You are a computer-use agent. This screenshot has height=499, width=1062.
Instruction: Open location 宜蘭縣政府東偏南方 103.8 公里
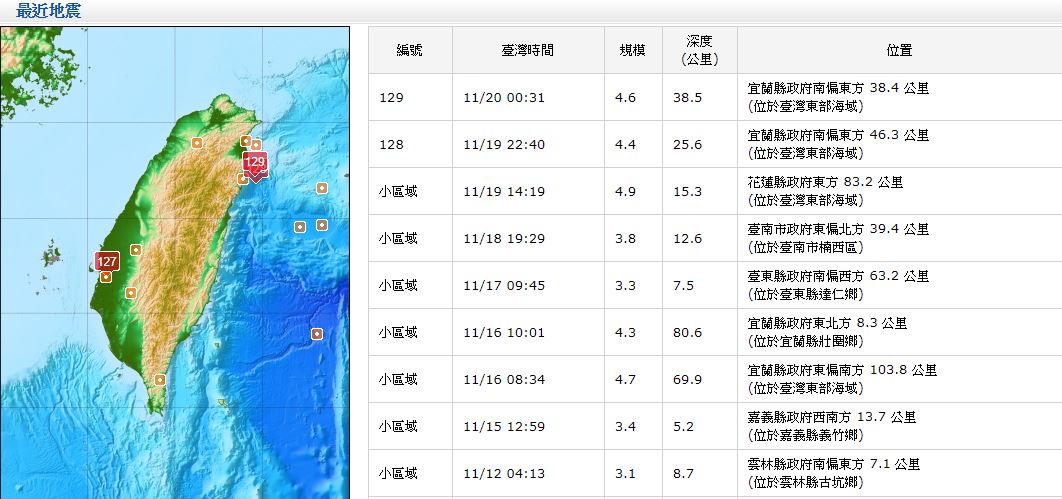[842, 370]
